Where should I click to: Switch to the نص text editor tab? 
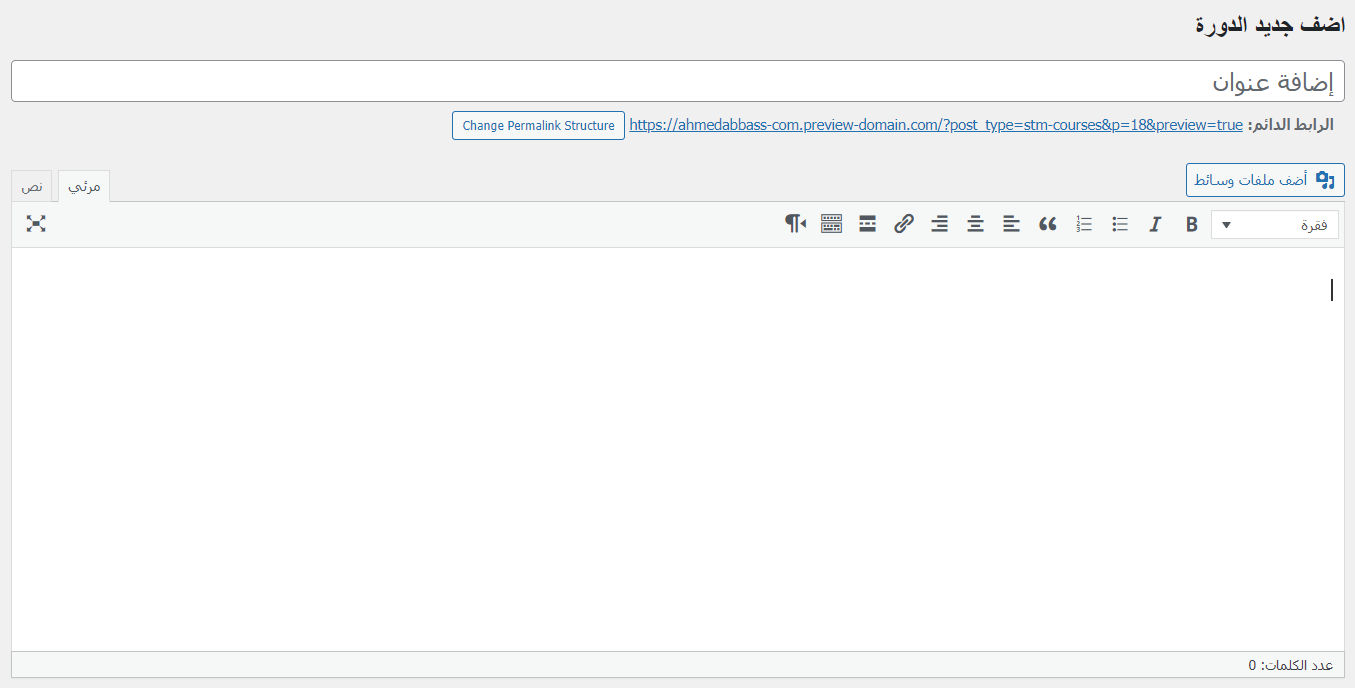click(x=32, y=187)
